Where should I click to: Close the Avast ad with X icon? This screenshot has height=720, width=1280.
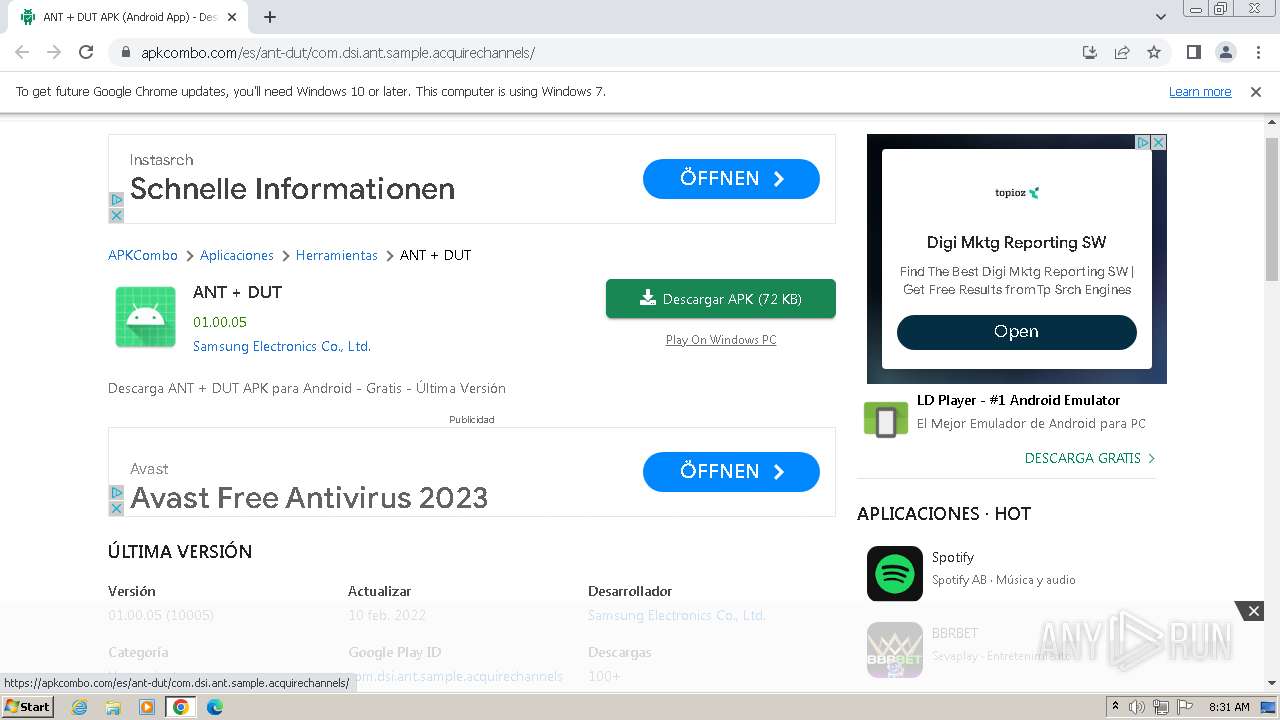[x=116, y=508]
